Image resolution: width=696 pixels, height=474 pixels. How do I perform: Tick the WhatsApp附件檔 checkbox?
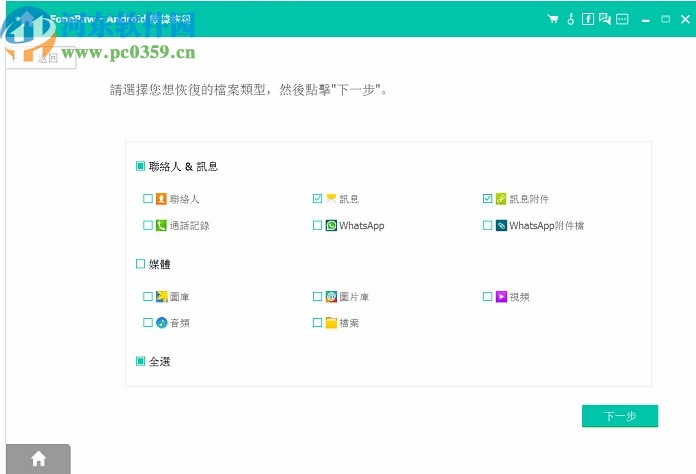[487, 225]
